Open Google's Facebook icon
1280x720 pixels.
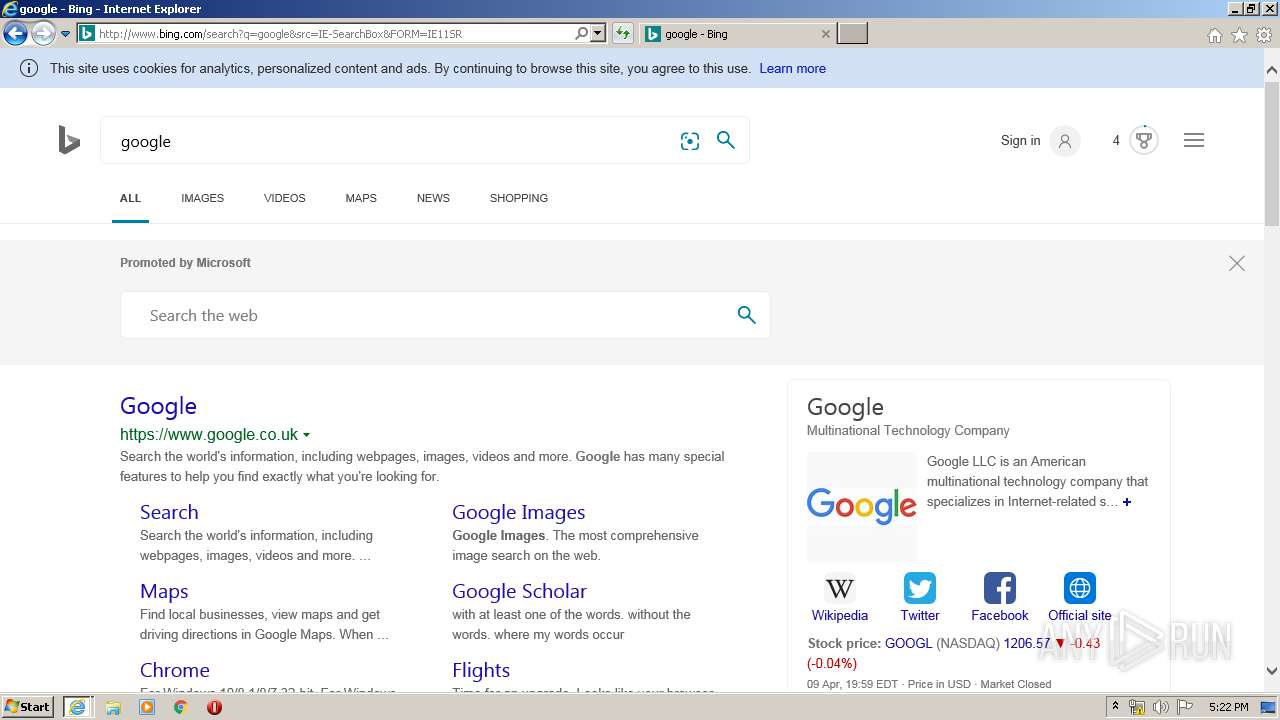pos(1000,587)
